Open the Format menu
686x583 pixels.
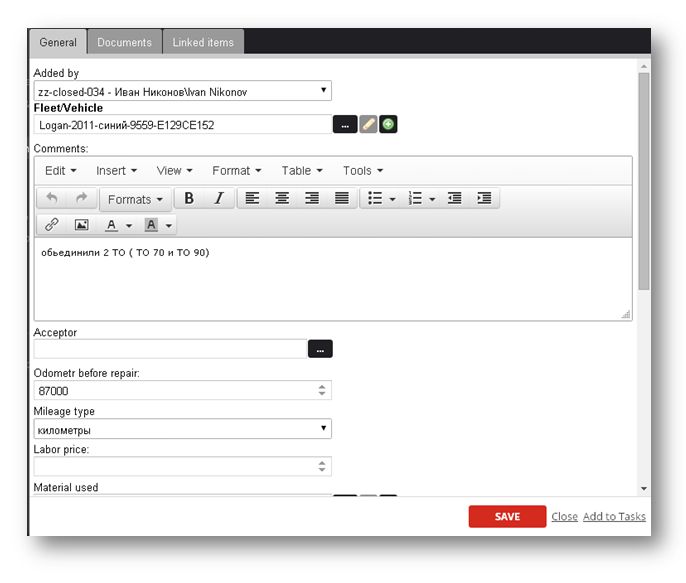(237, 171)
